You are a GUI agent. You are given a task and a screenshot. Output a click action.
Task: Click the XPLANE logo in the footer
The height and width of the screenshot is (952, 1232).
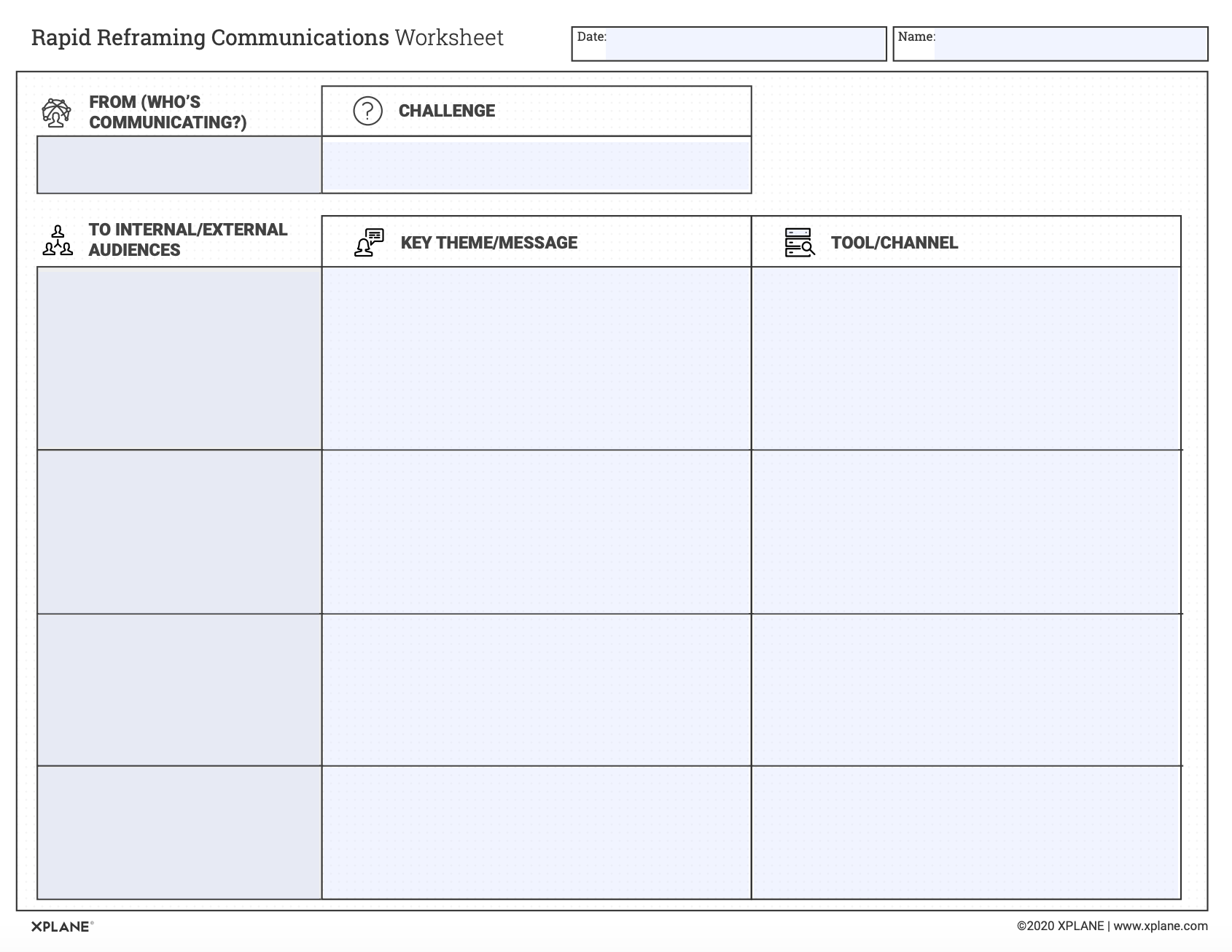pos(61,926)
